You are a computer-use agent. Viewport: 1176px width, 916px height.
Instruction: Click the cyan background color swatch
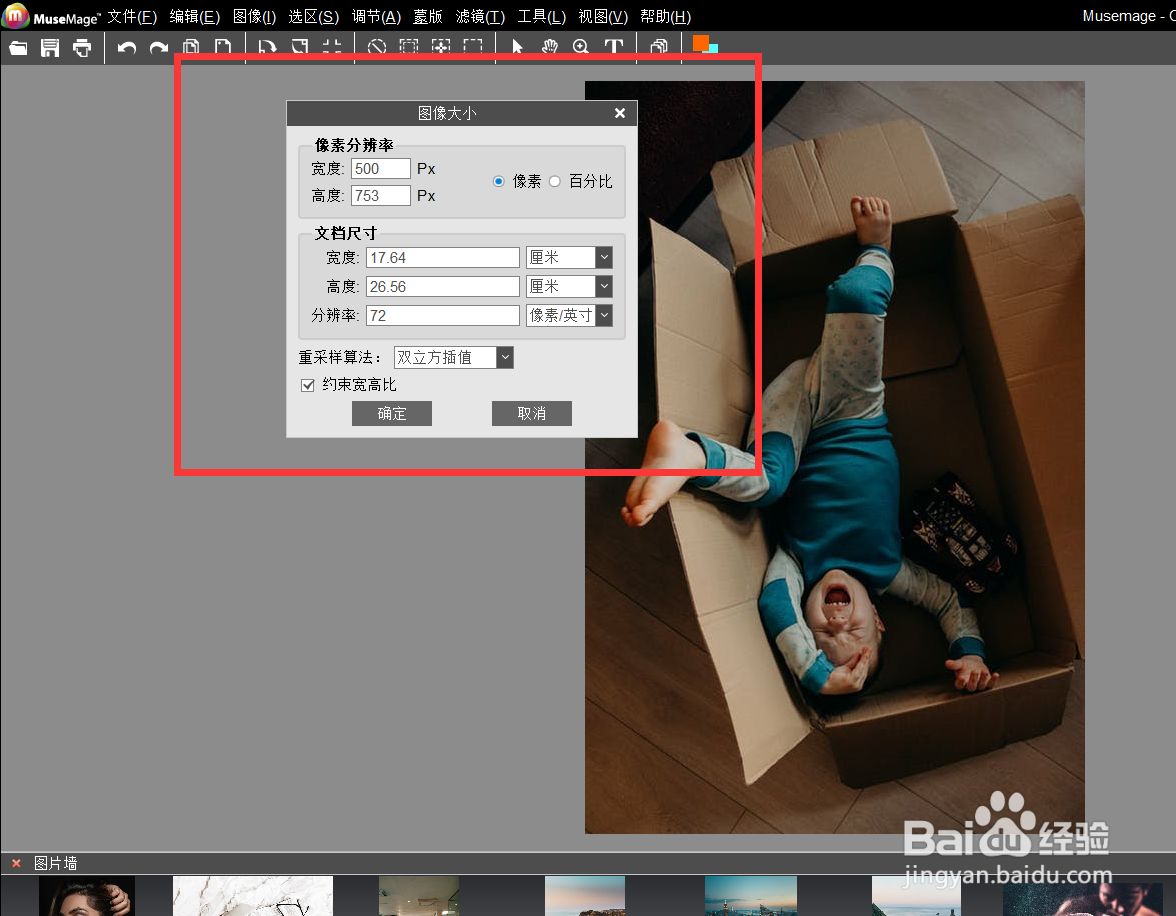point(714,49)
